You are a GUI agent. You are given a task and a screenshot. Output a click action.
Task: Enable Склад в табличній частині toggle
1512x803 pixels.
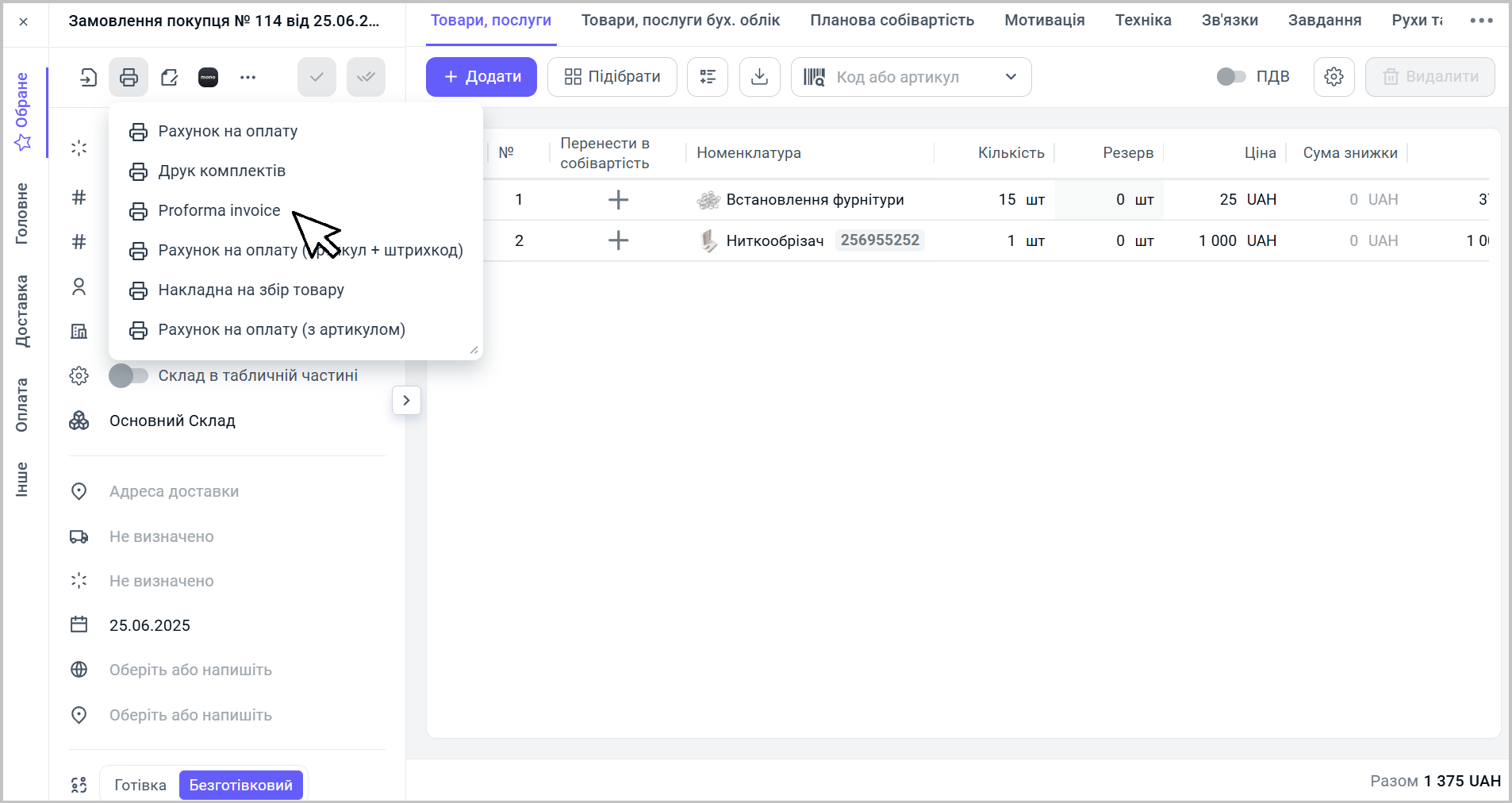tap(129, 375)
